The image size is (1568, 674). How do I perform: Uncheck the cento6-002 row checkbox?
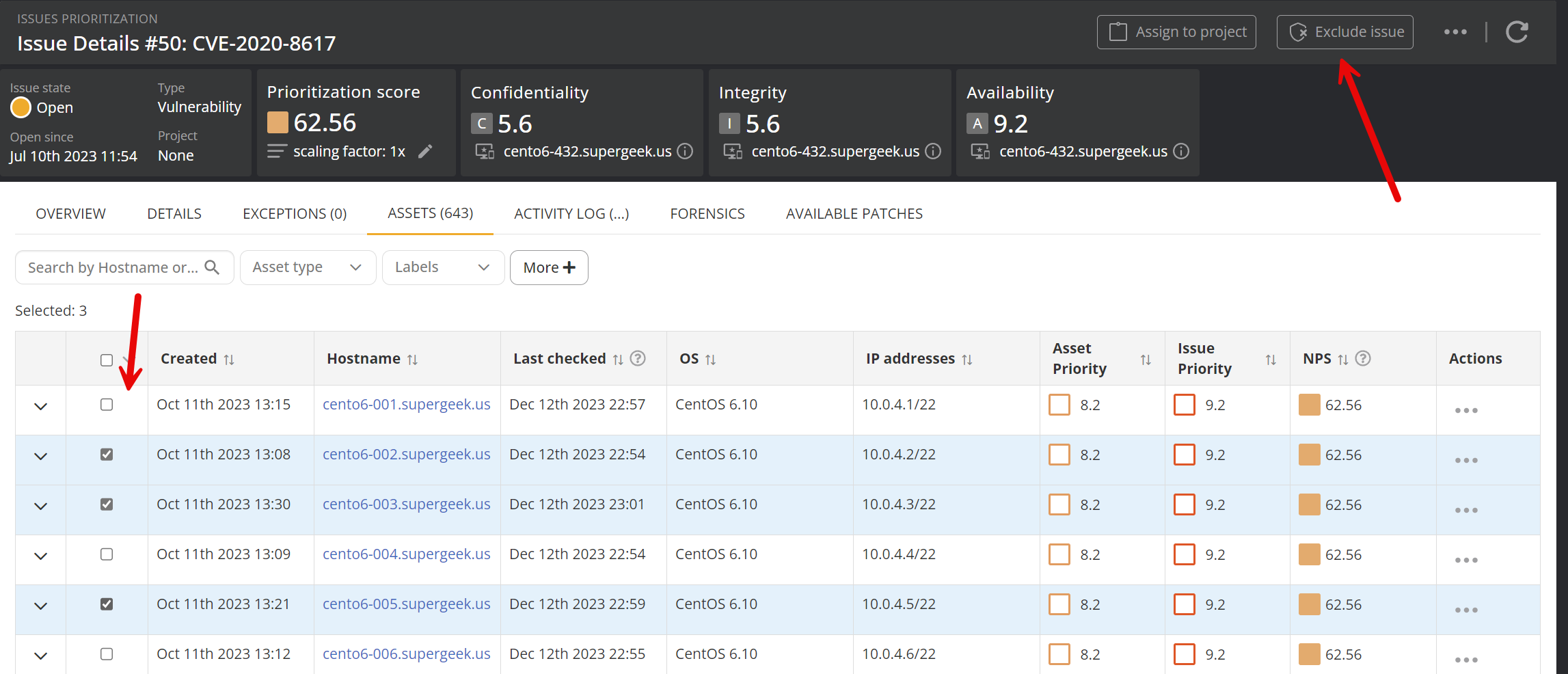tap(107, 455)
